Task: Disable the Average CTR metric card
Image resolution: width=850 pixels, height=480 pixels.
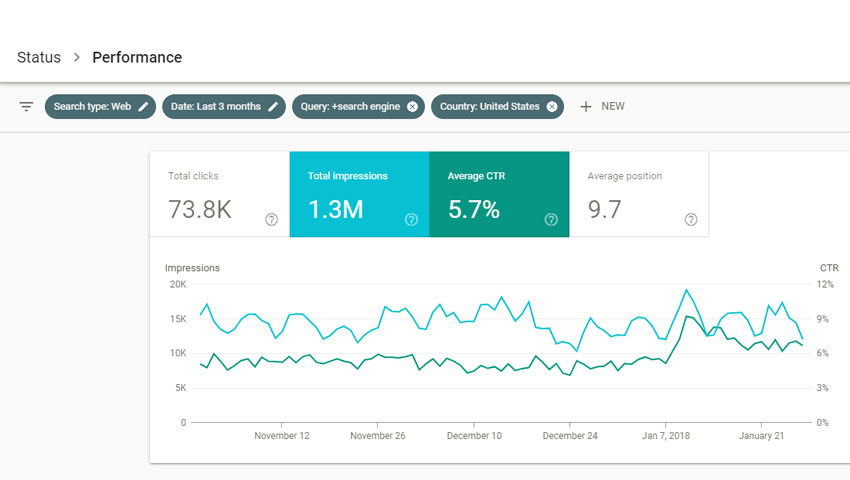Action: click(x=490, y=195)
